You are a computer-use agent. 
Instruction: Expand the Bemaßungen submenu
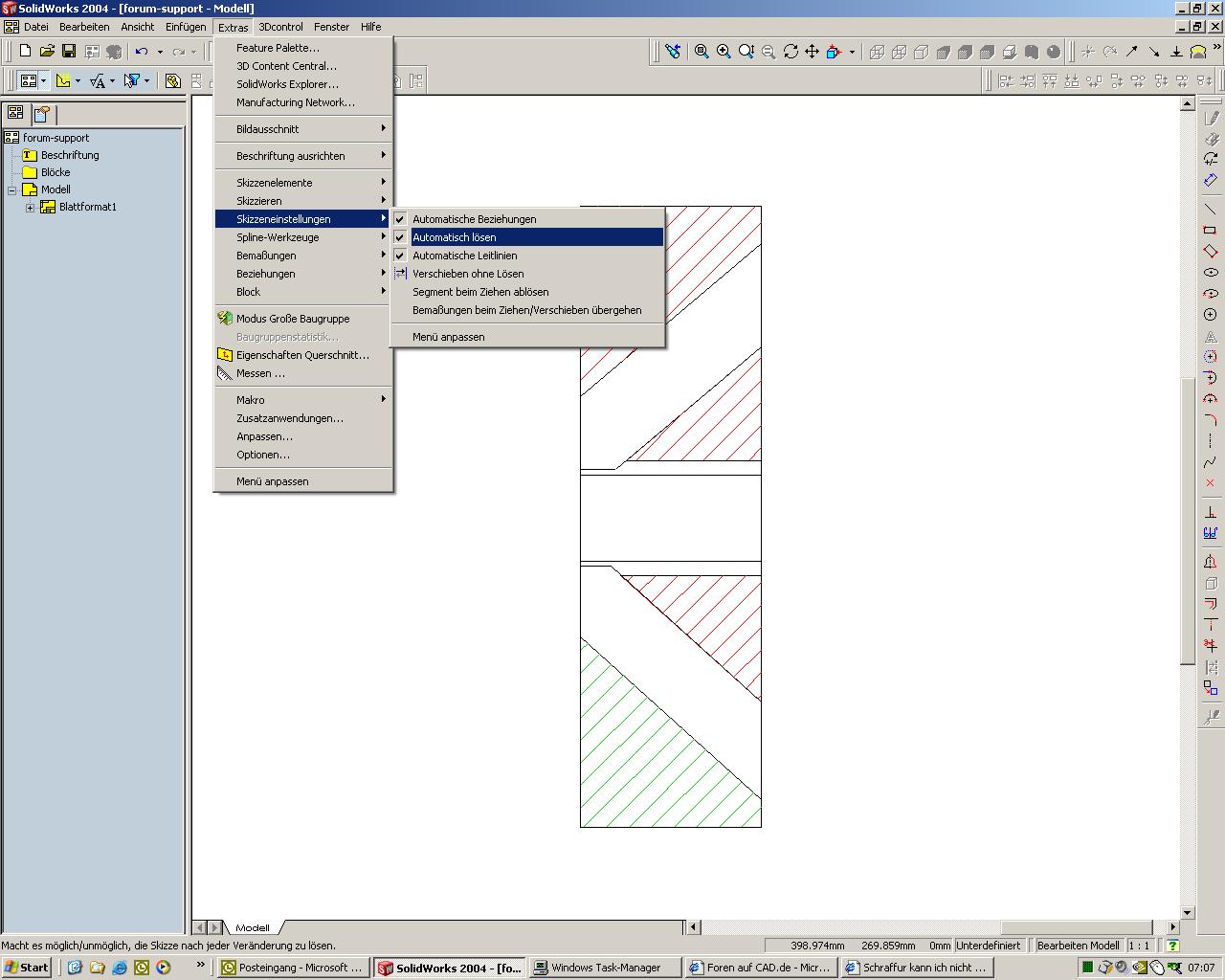(x=303, y=256)
